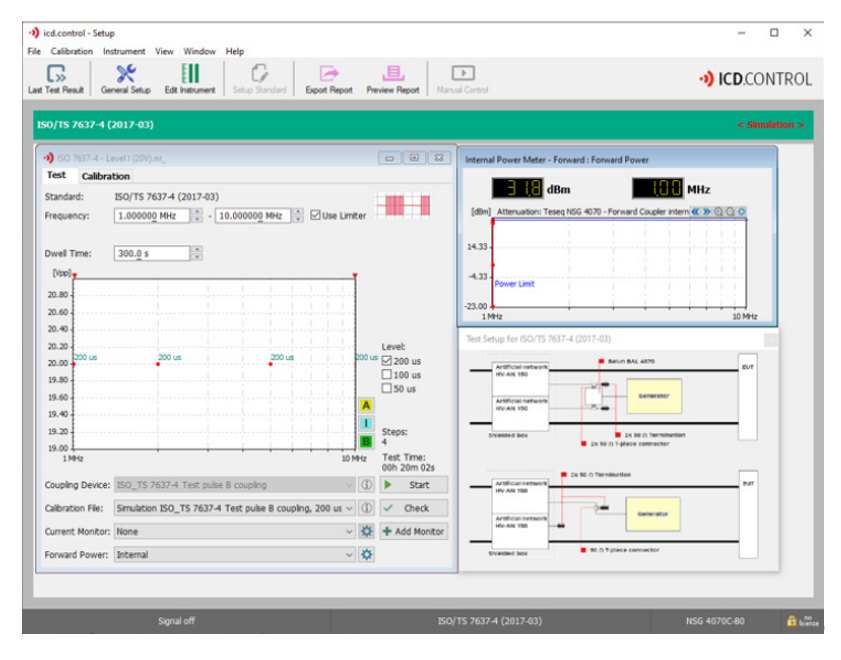Click the yellow A button beside the chart
Screen dimensions: 841x660
(366, 405)
